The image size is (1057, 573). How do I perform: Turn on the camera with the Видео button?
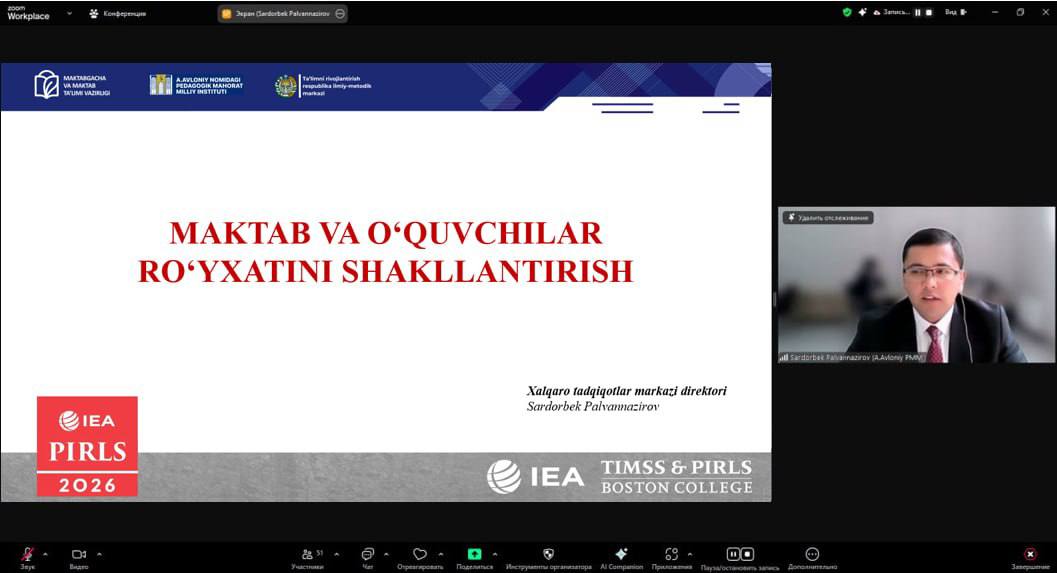78,554
